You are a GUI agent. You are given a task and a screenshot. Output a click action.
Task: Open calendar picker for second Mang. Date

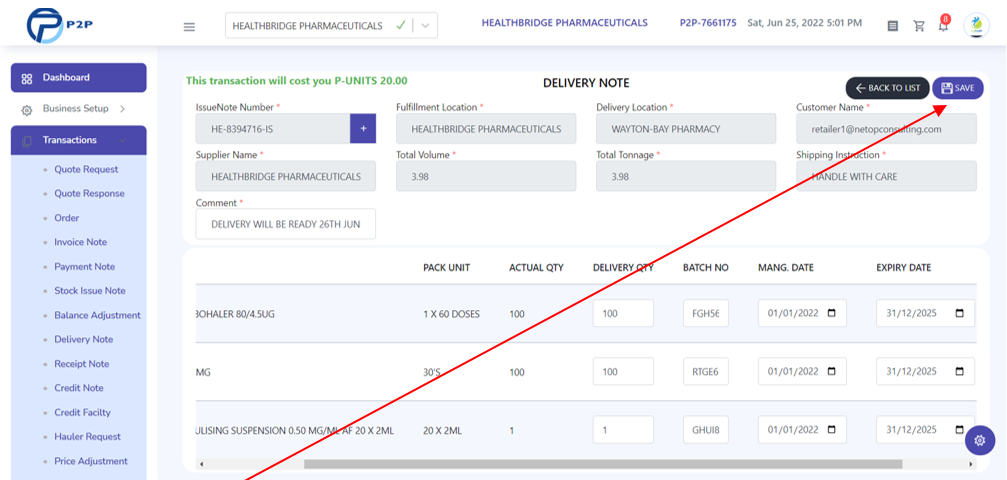pyautogui.click(x=832, y=371)
